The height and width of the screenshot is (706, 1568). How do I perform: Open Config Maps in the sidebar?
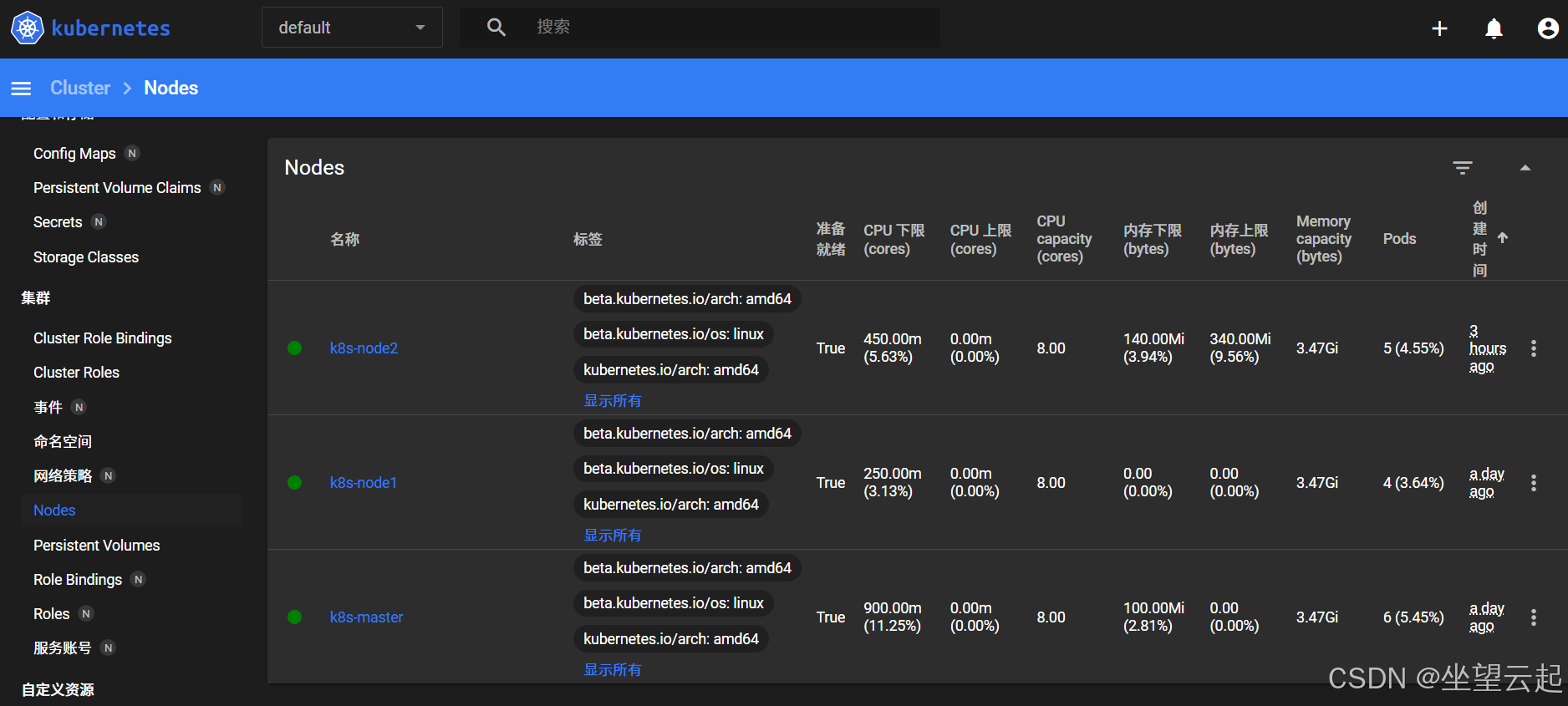point(74,154)
